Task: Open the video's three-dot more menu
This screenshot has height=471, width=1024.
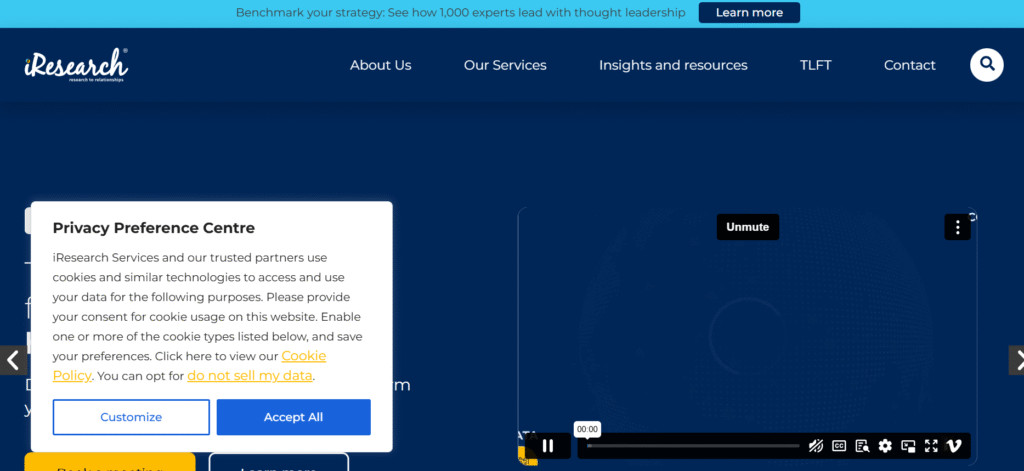Action: point(957,227)
